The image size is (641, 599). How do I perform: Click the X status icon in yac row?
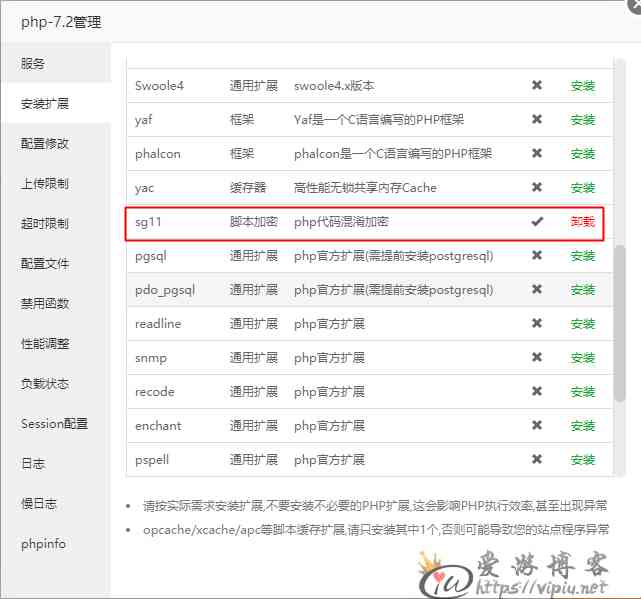[537, 187]
